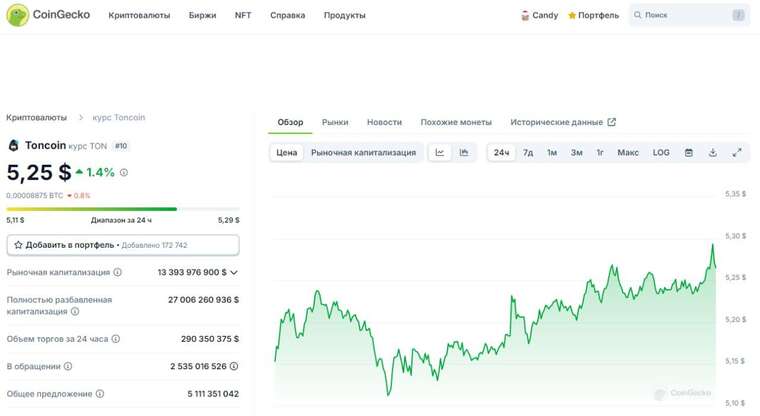Click the search field Поиск

tap(689, 15)
